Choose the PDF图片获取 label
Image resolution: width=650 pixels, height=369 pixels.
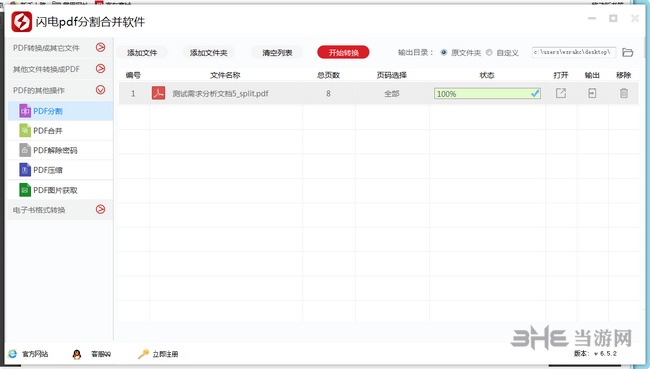(x=55, y=190)
